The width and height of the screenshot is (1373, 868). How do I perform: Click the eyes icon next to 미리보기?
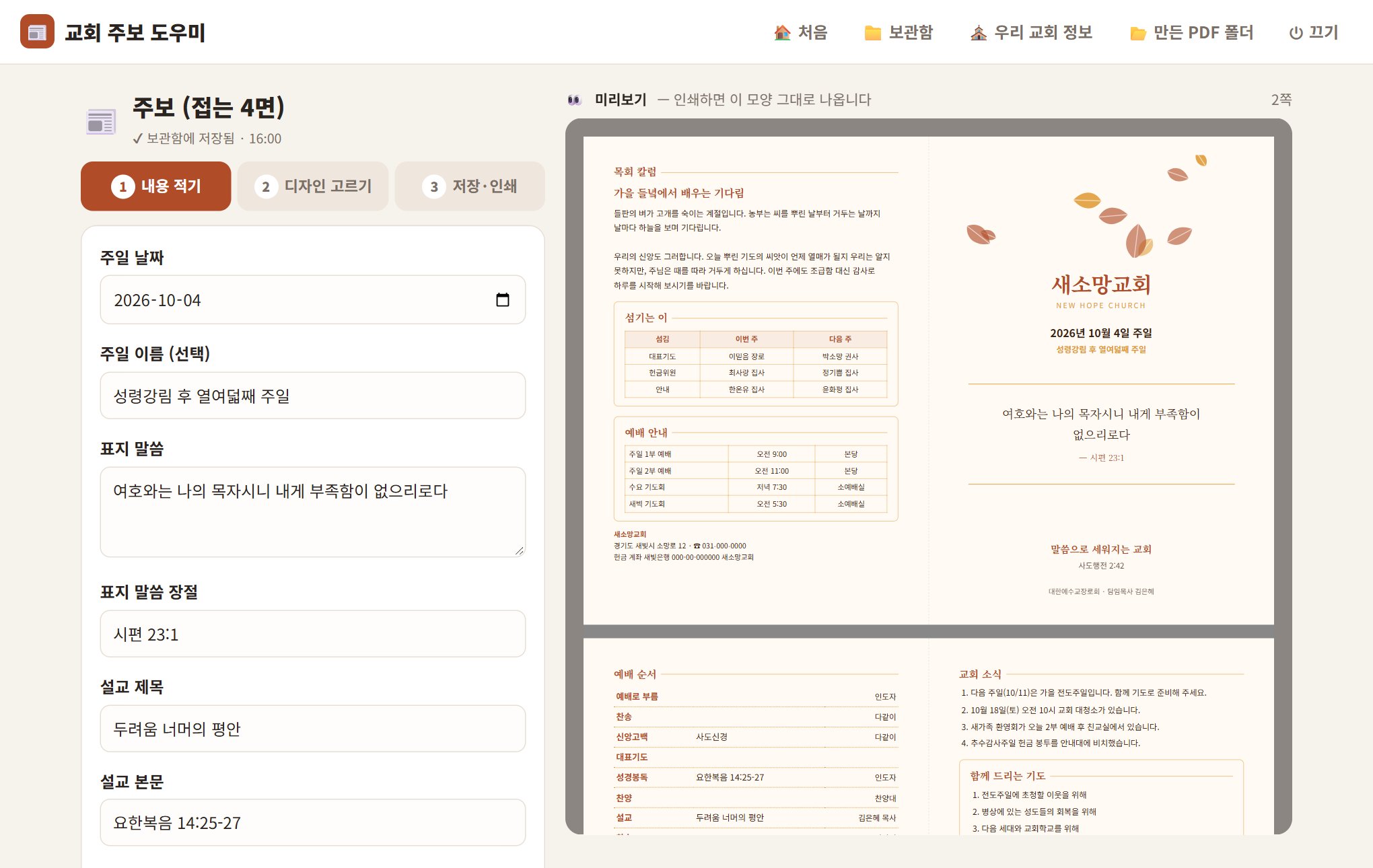574,100
